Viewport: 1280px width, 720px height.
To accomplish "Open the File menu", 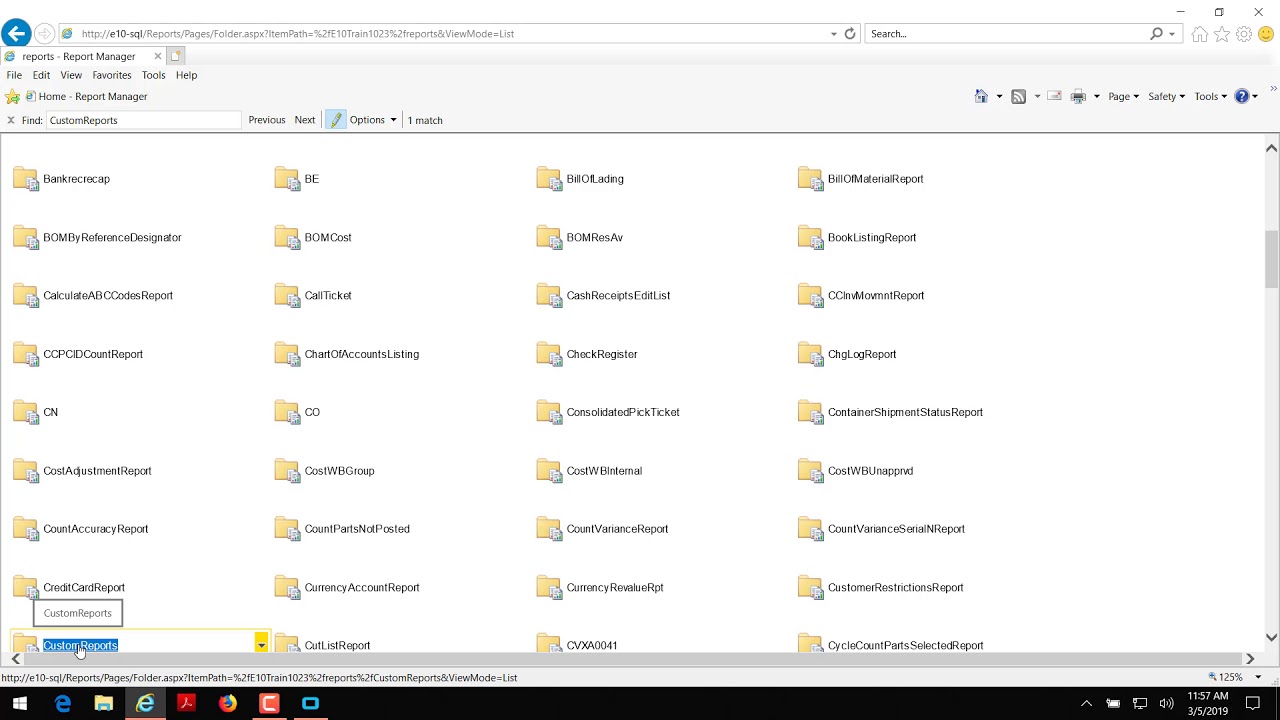I will [14, 75].
